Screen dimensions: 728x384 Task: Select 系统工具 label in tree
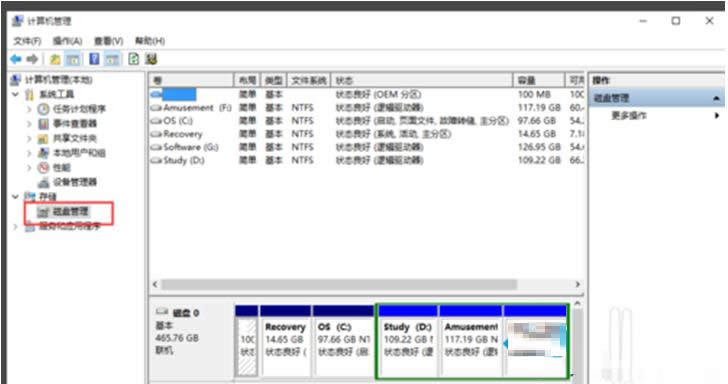point(56,95)
